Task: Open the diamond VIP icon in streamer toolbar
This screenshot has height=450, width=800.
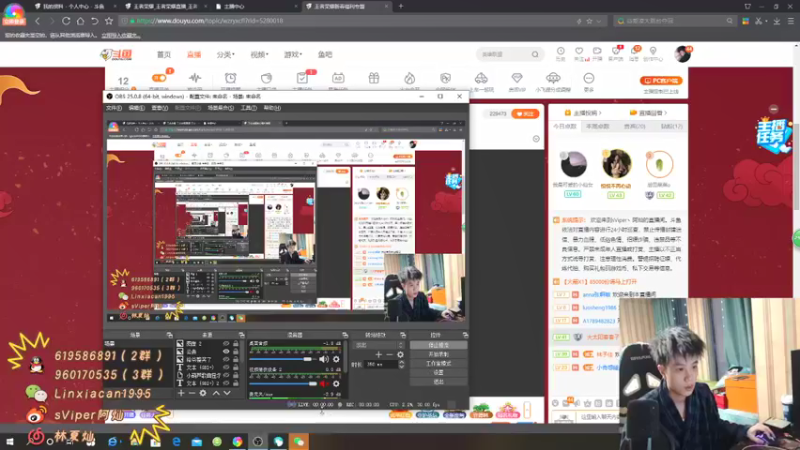Action: pyautogui.click(x=516, y=78)
